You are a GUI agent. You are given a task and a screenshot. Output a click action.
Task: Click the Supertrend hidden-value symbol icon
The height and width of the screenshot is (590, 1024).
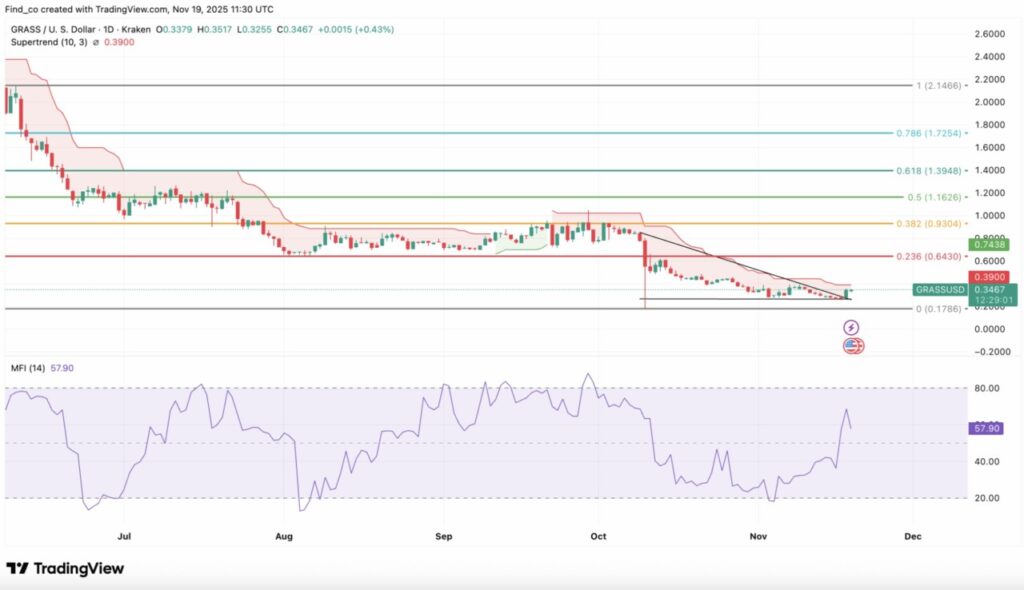(96, 42)
